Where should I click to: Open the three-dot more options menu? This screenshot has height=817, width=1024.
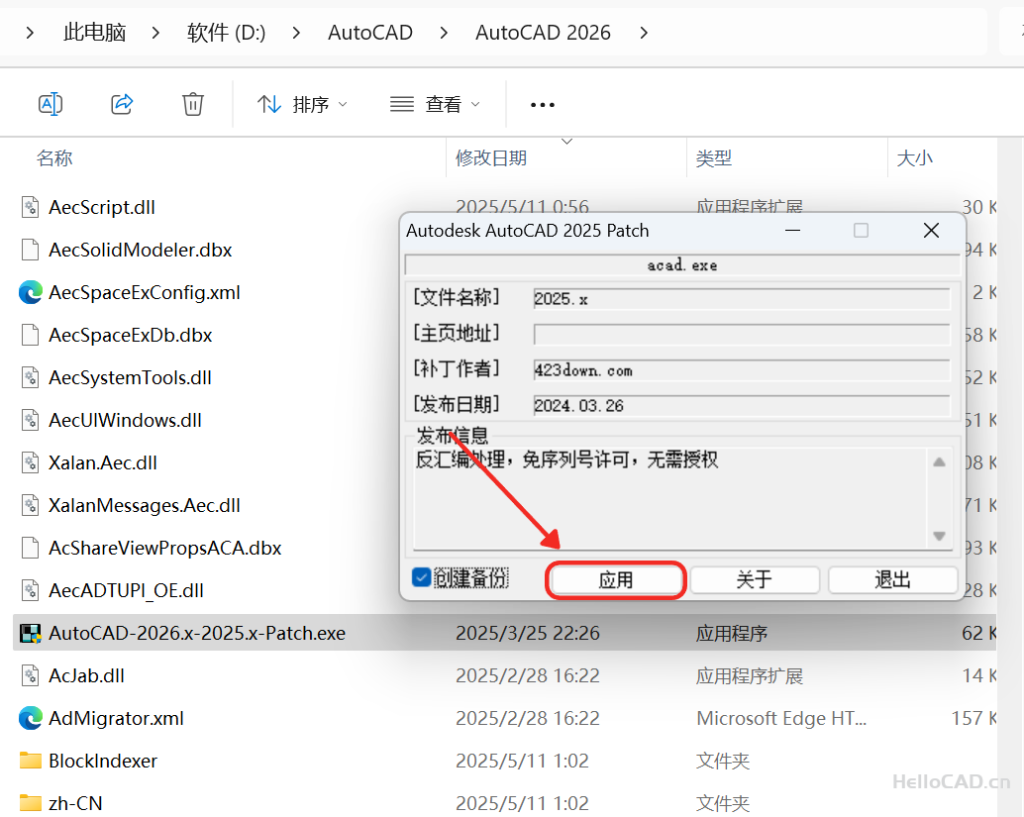click(542, 104)
